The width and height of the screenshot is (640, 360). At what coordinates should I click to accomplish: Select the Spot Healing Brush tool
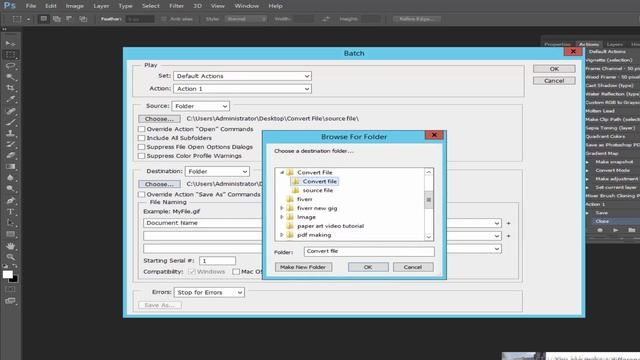[x=10, y=111]
